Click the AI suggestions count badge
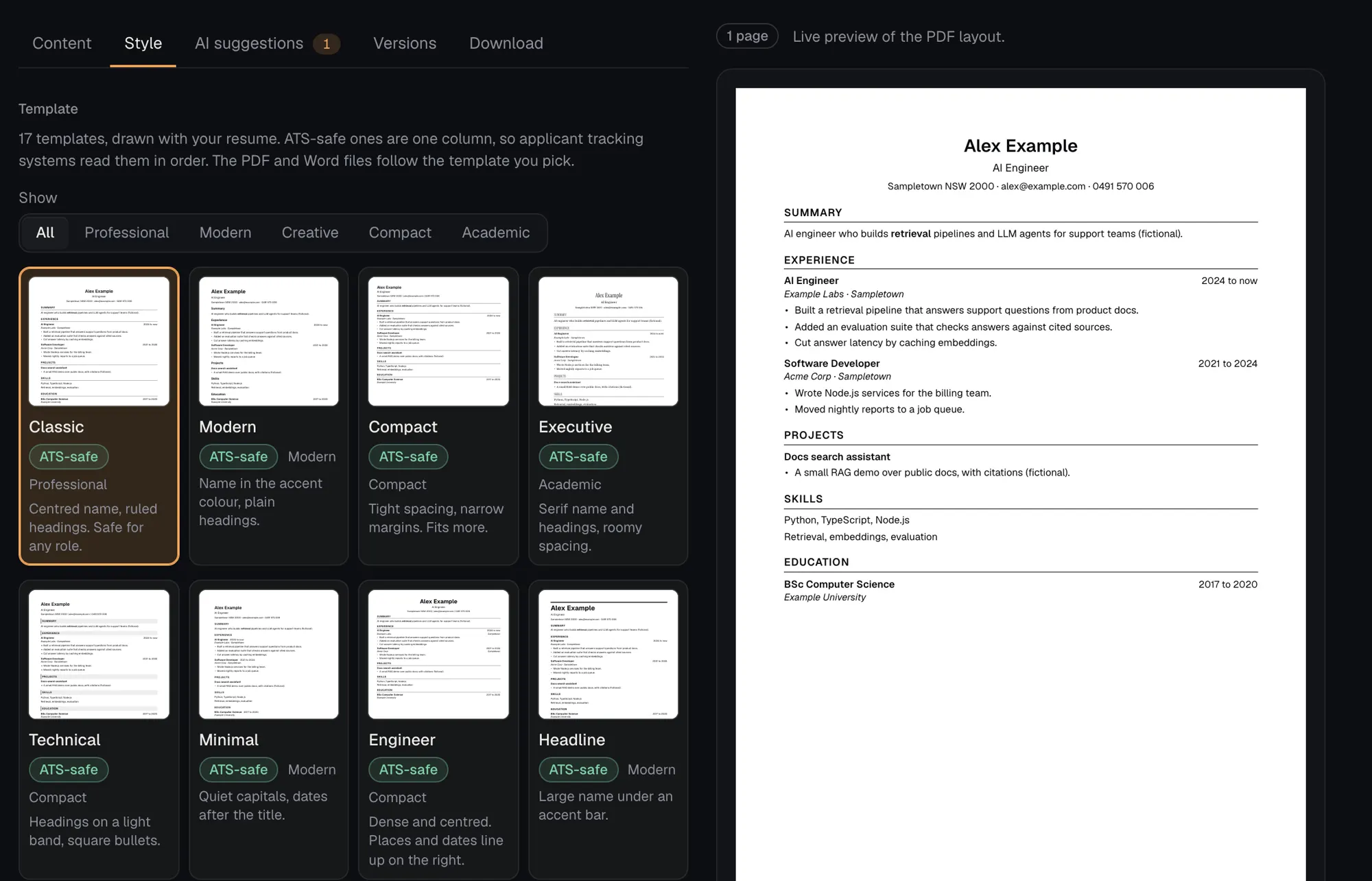The width and height of the screenshot is (1372, 881). point(327,44)
